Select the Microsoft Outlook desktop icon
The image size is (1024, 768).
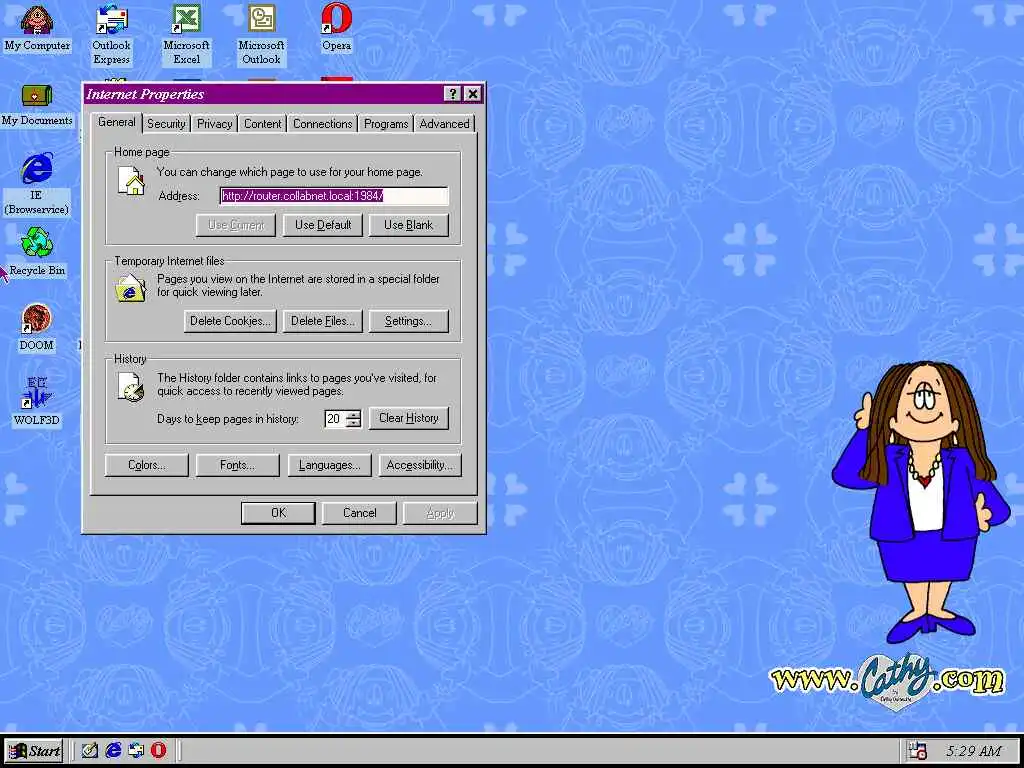tap(261, 35)
